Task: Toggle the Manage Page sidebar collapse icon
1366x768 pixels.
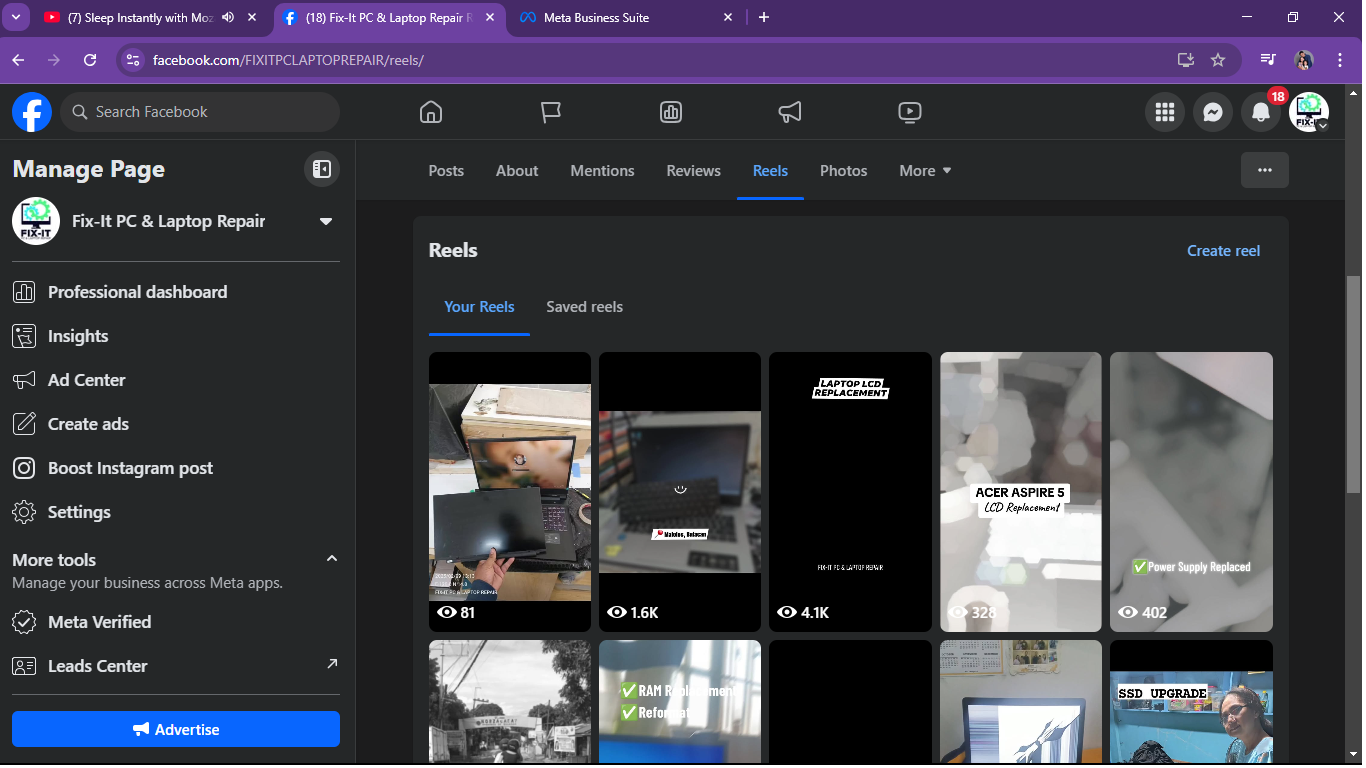Action: (x=321, y=169)
